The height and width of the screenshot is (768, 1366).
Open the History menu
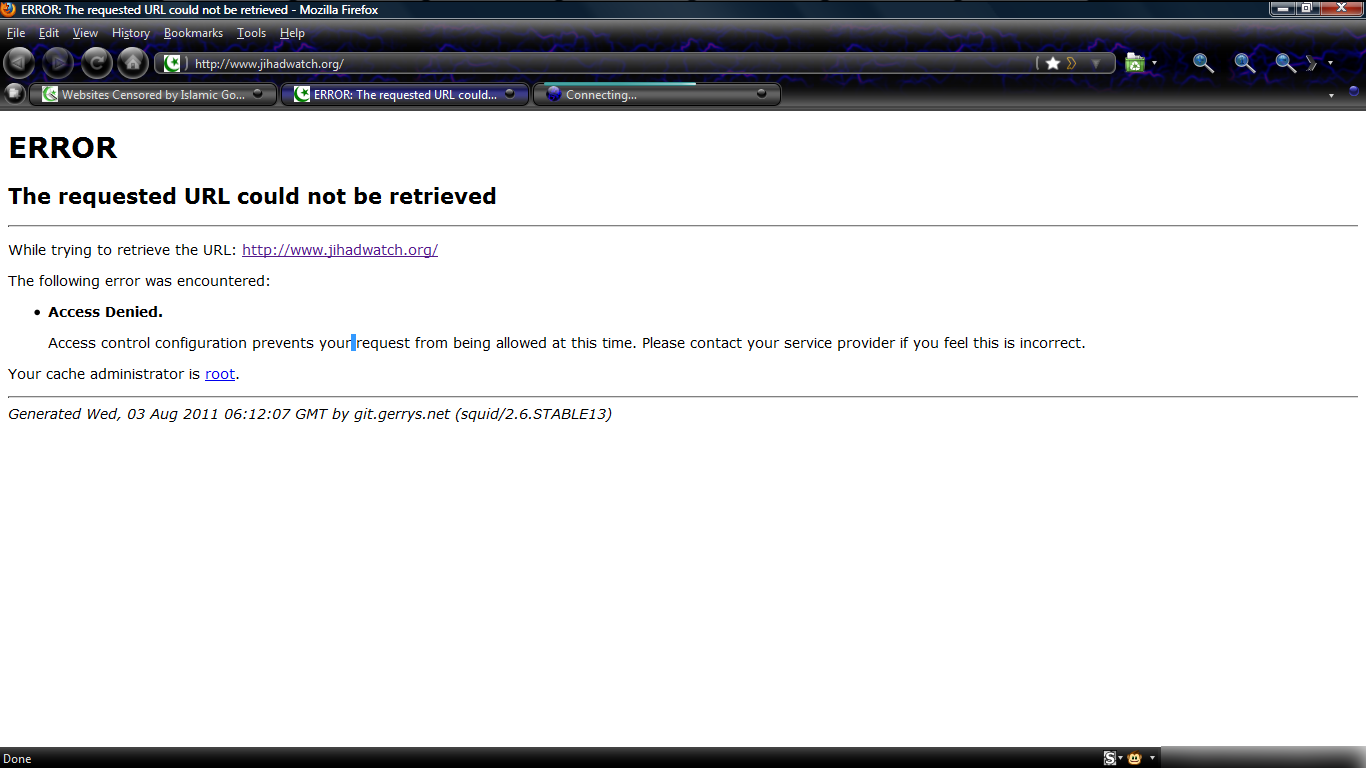pos(130,33)
